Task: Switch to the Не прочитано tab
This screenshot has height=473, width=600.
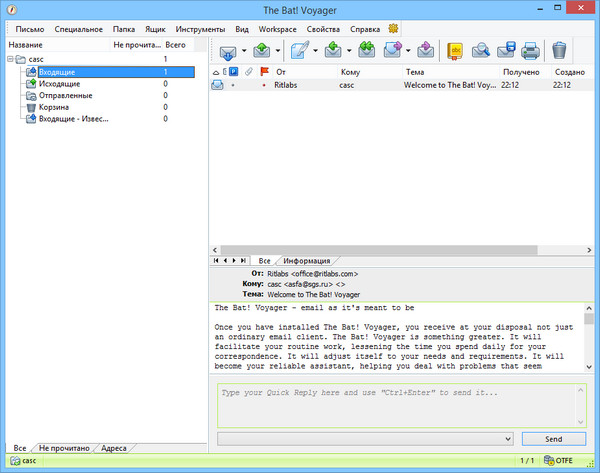Action: [x=64, y=448]
